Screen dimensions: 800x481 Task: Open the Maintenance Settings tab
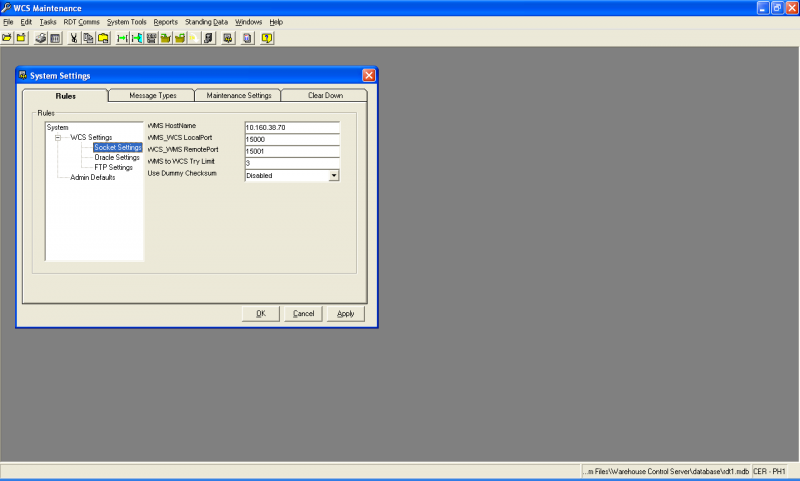(238, 95)
